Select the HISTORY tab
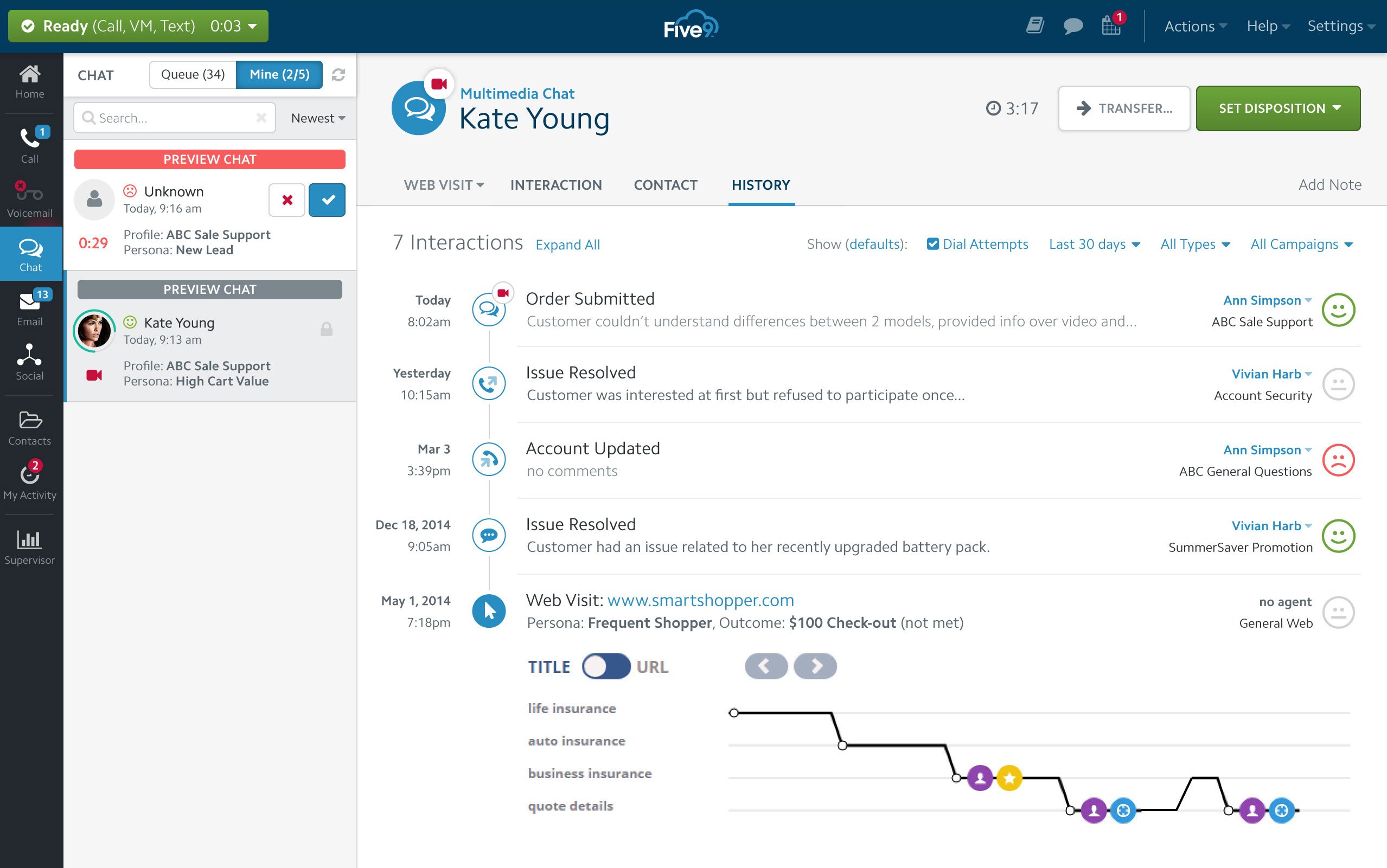Screen dimensions: 1387x868 point(761,185)
